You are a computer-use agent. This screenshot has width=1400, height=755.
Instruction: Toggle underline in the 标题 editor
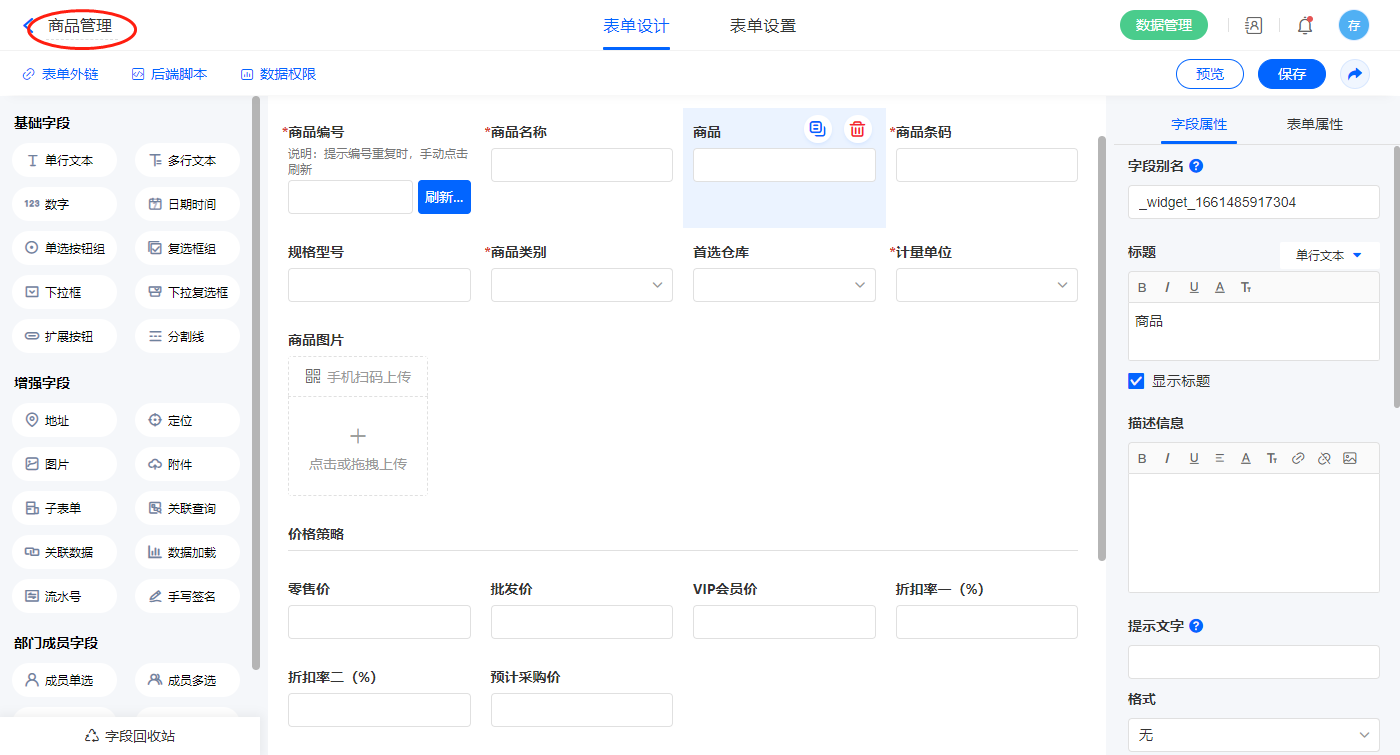pos(1194,287)
